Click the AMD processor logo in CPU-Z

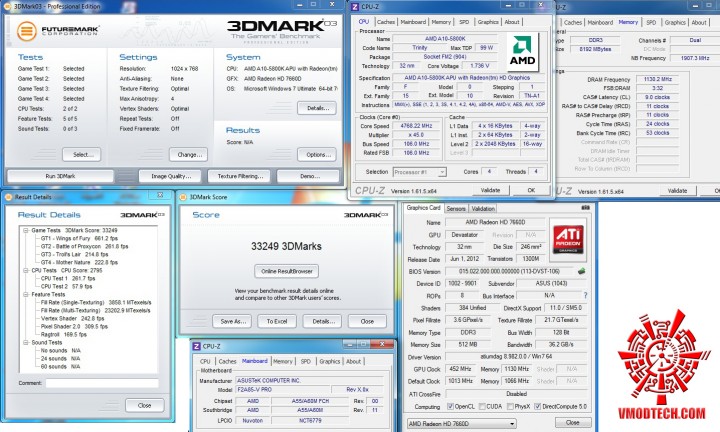click(523, 51)
